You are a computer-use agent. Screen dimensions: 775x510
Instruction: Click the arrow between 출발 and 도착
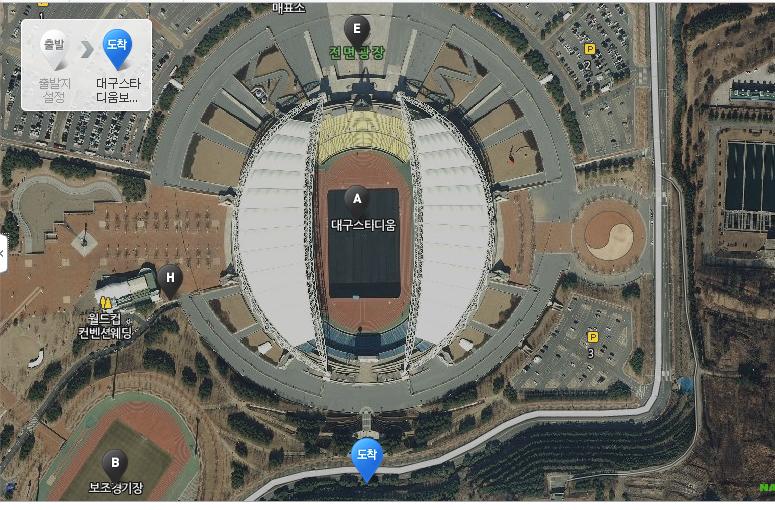coord(86,49)
